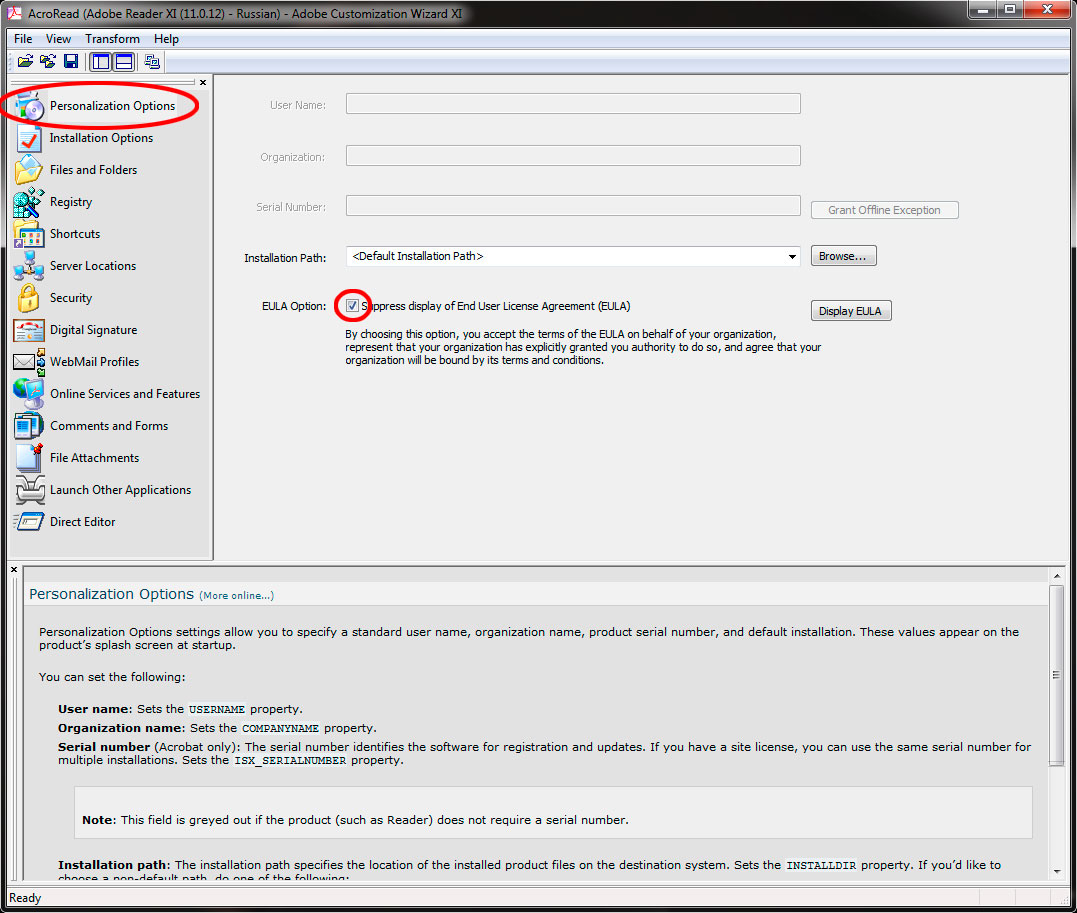
Task: Click the help pane scroll down arrow
Action: click(x=1056, y=872)
